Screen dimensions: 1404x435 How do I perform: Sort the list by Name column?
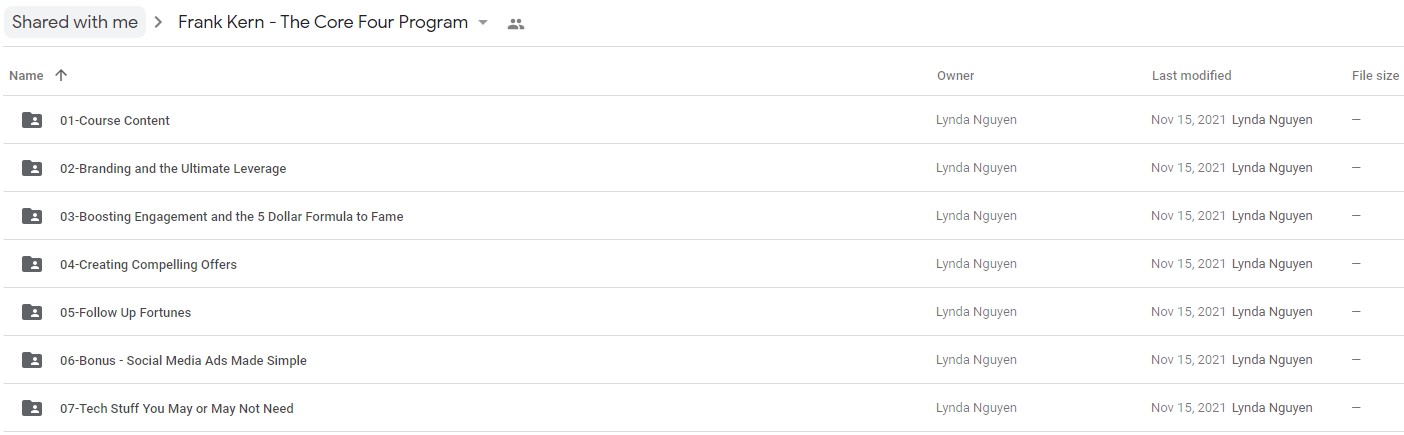tap(26, 75)
